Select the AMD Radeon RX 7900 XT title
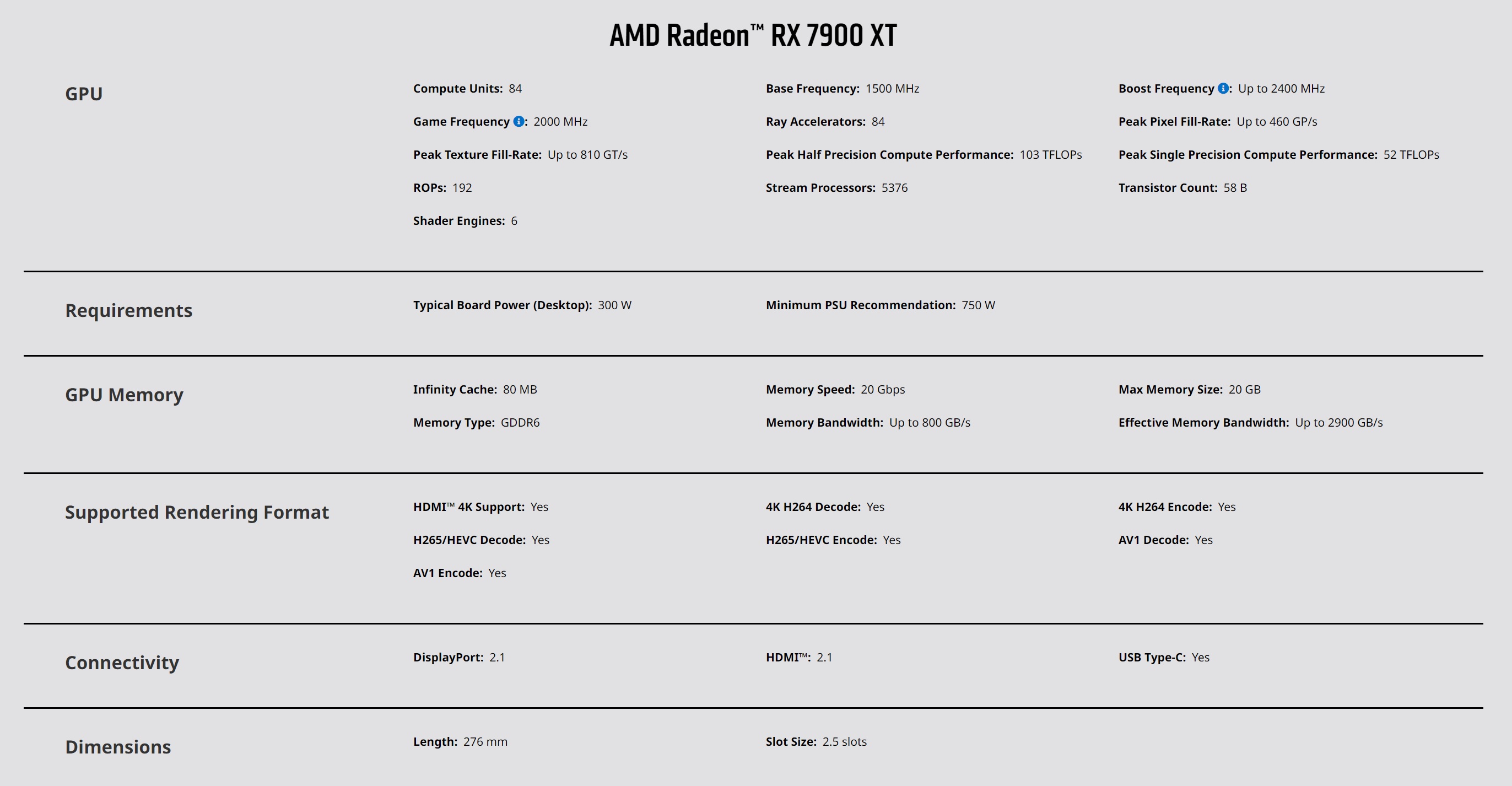 tap(753, 35)
